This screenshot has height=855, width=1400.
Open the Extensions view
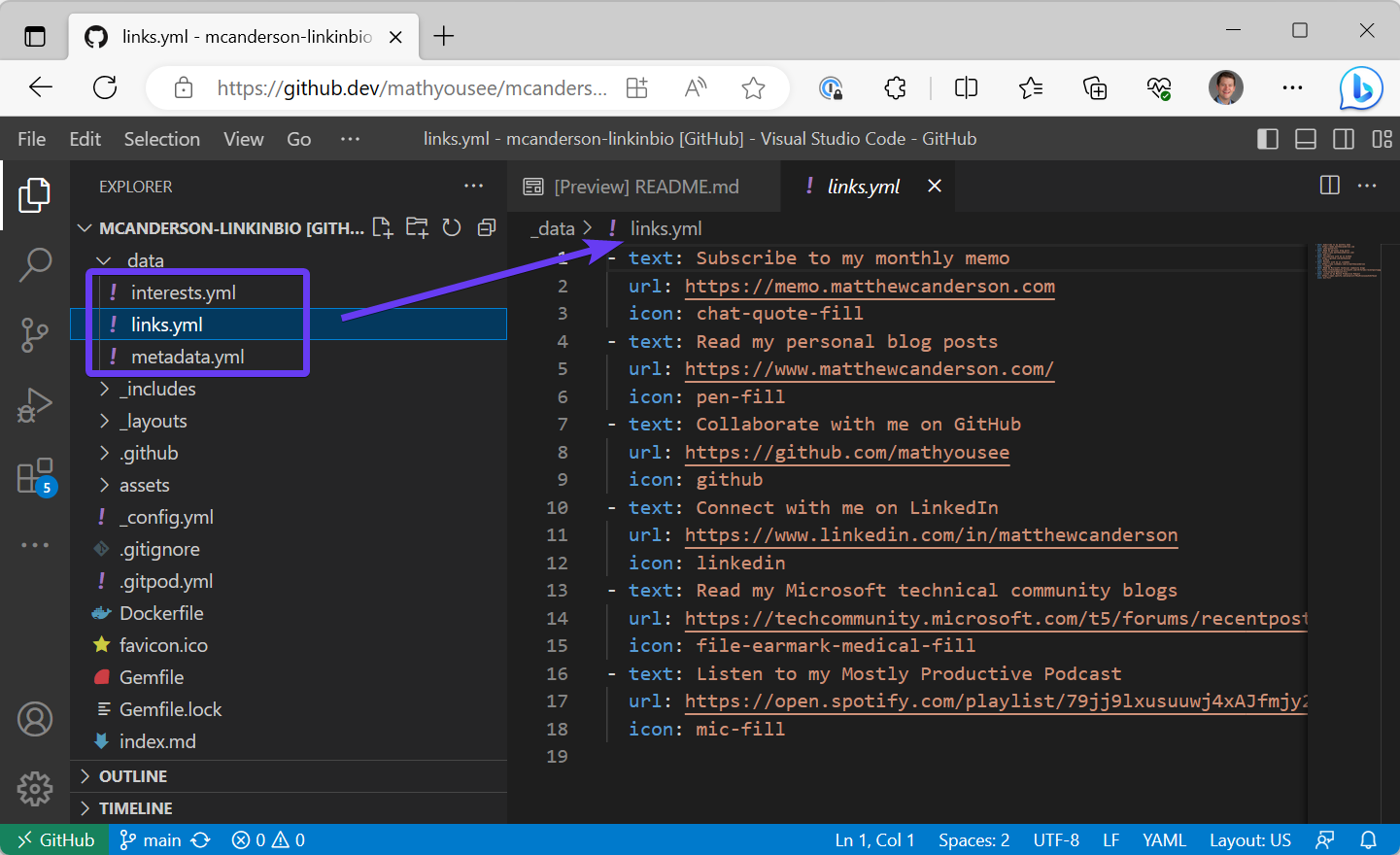click(x=35, y=476)
